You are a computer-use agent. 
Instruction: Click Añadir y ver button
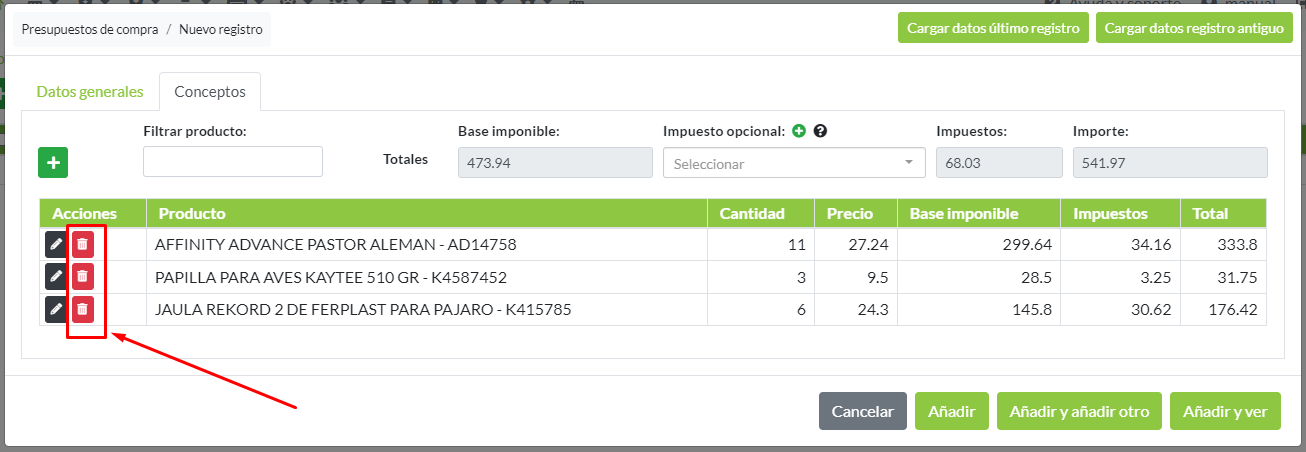[x=1225, y=411]
